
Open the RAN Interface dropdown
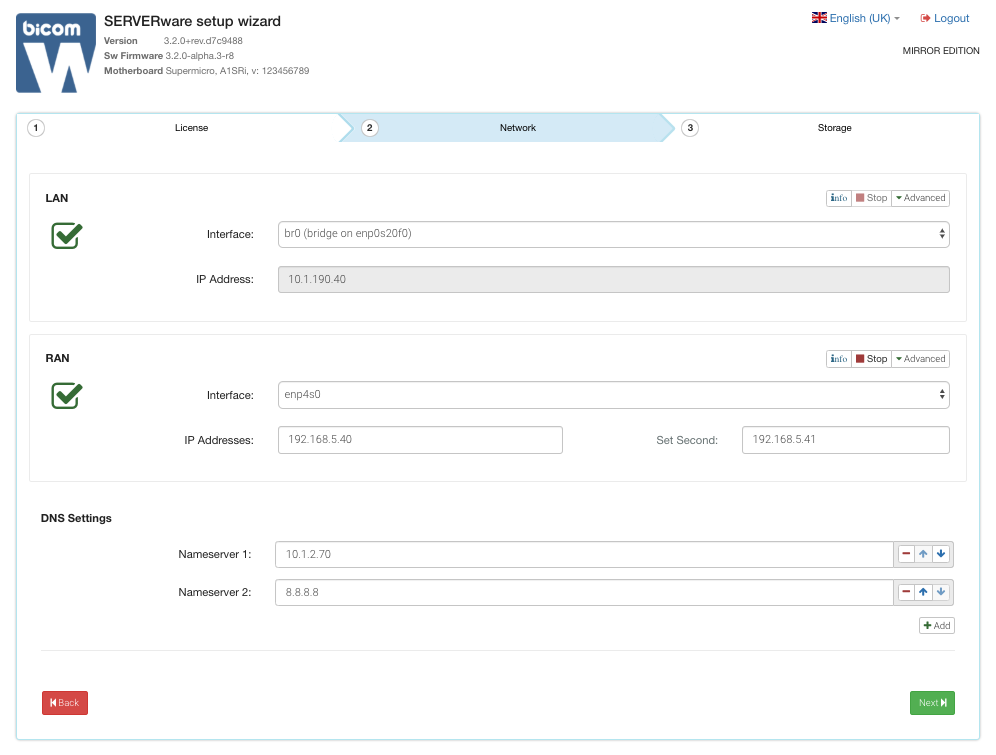(x=614, y=395)
